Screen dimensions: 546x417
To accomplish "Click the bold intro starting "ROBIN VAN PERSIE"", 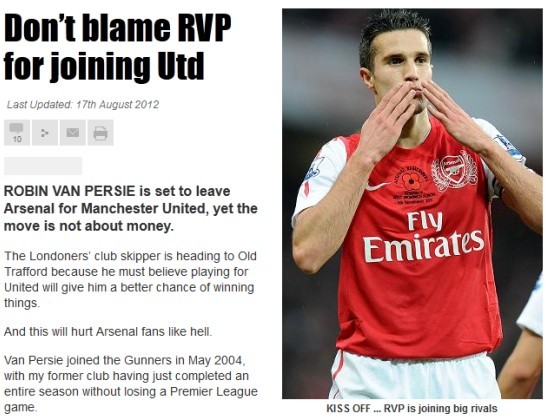I will (131, 208).
